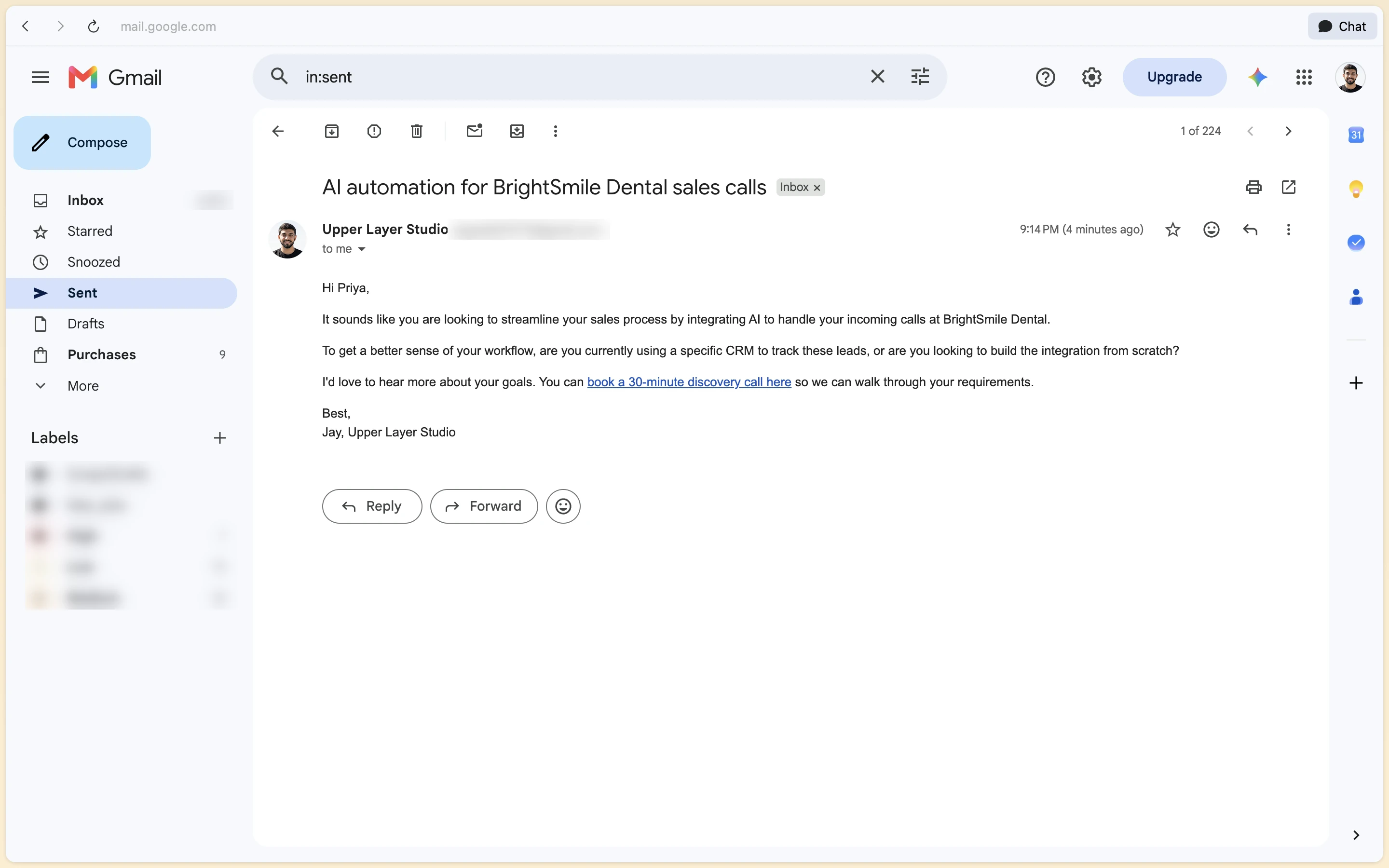Open the Drafts folder

click(122, 324)
